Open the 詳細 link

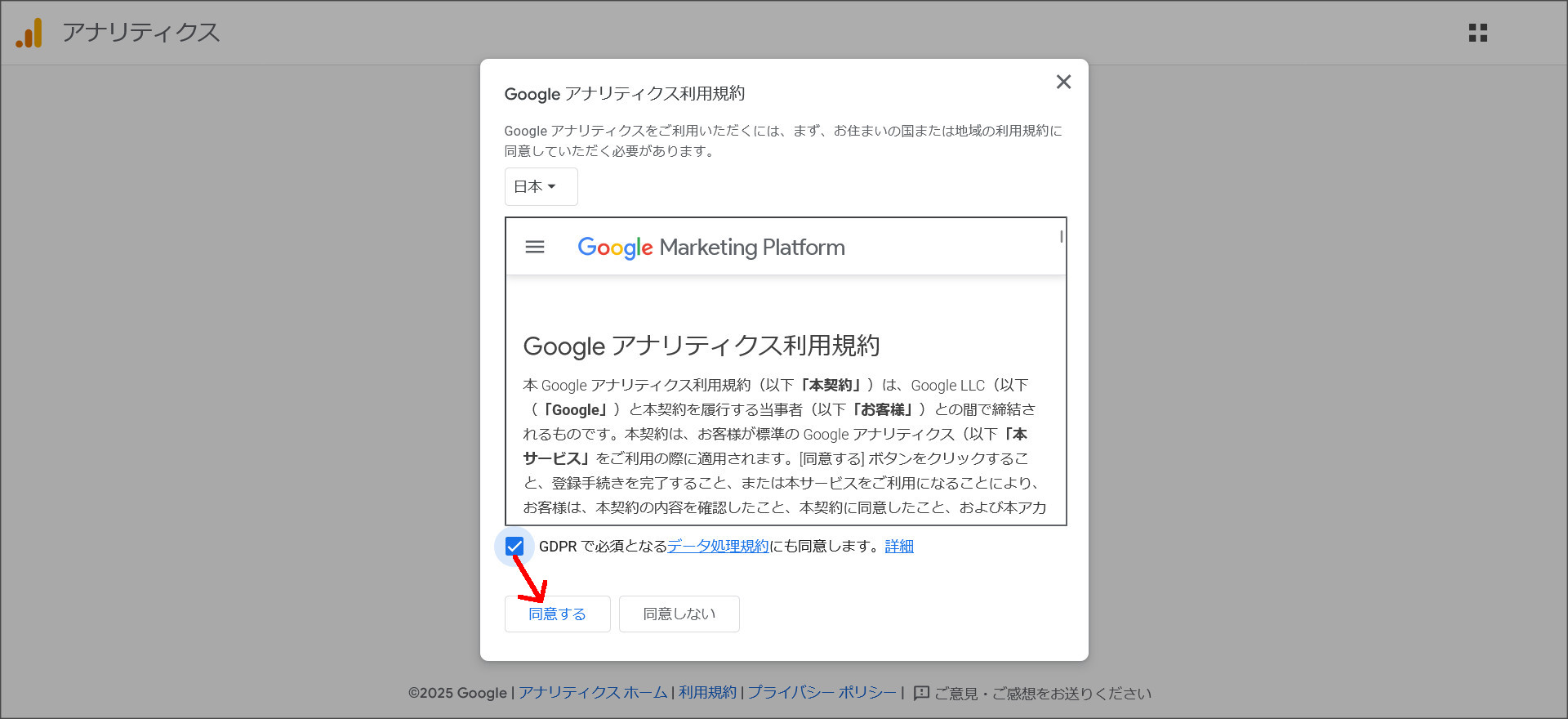point(899,546)
